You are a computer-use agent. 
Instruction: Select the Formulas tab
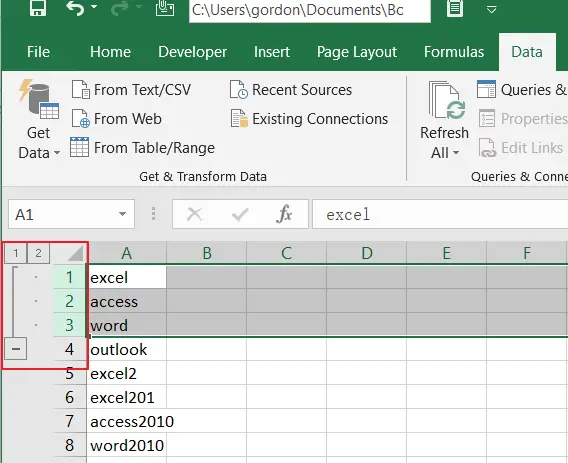point(454,52)
